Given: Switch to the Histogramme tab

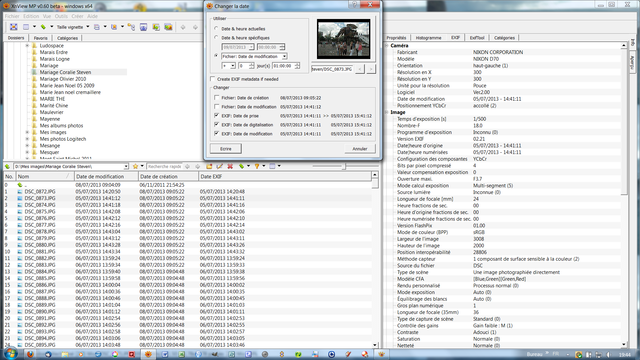Looking at the screenshot, I should tap(428, 38).
